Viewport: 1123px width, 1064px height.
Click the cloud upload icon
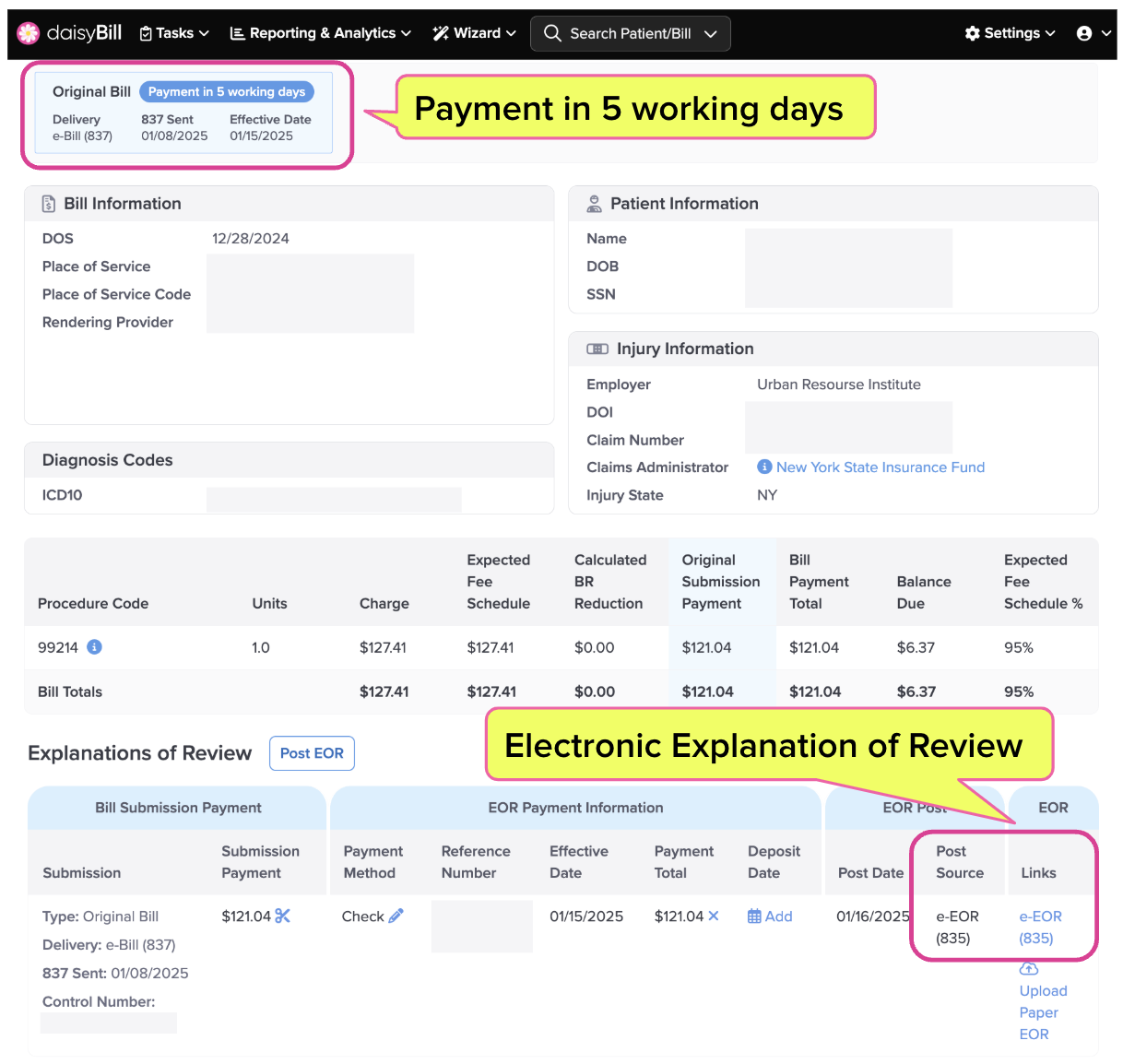pos(1029,968)
